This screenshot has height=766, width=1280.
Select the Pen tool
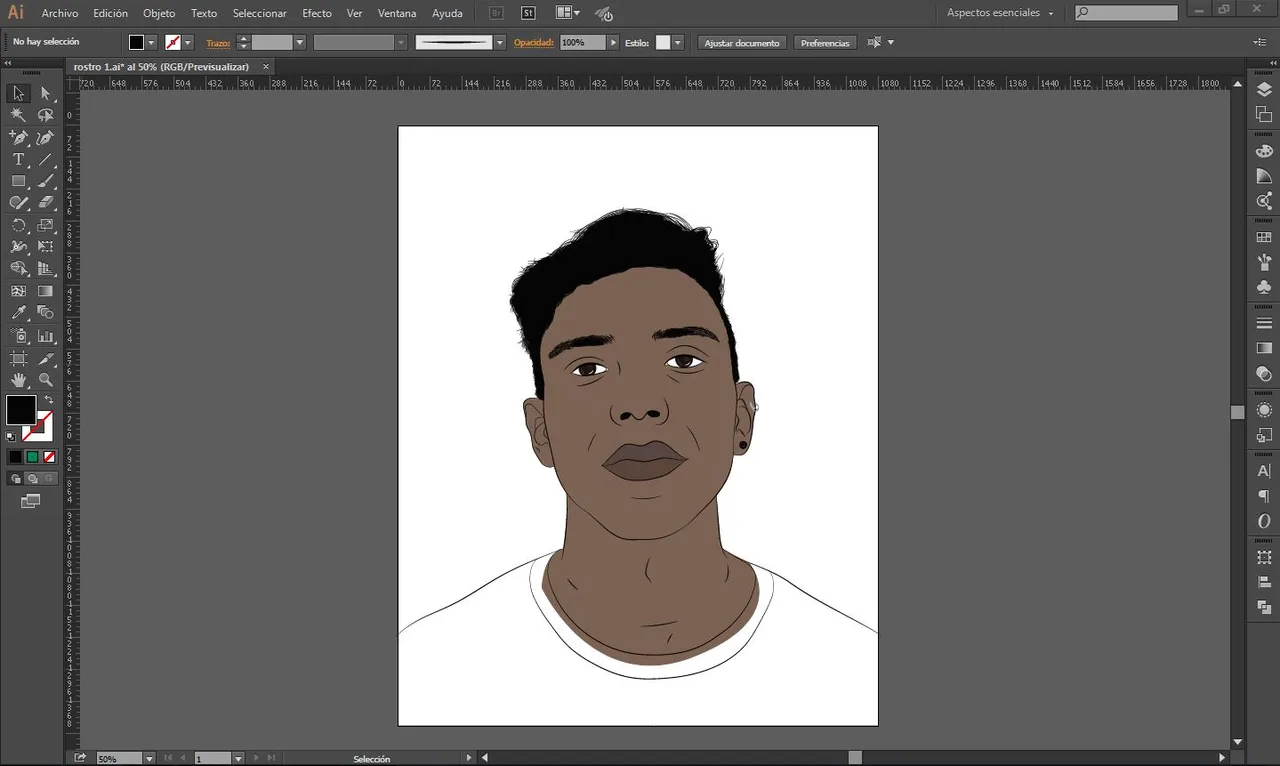(x=18, y=138)
